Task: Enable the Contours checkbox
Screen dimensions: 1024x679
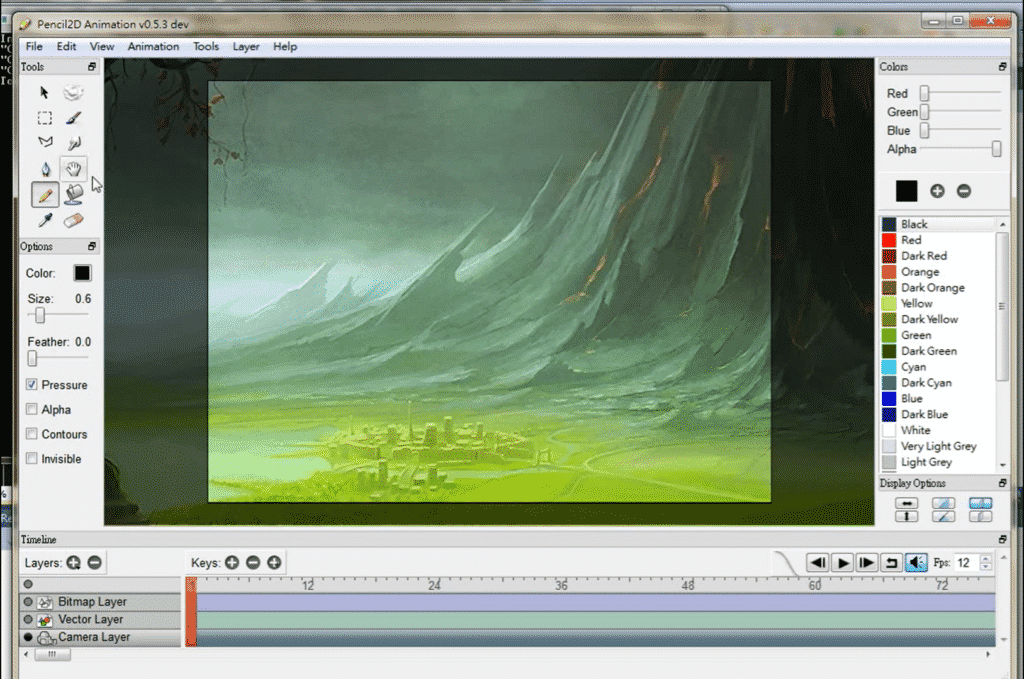Action: [x=31, y=434]
